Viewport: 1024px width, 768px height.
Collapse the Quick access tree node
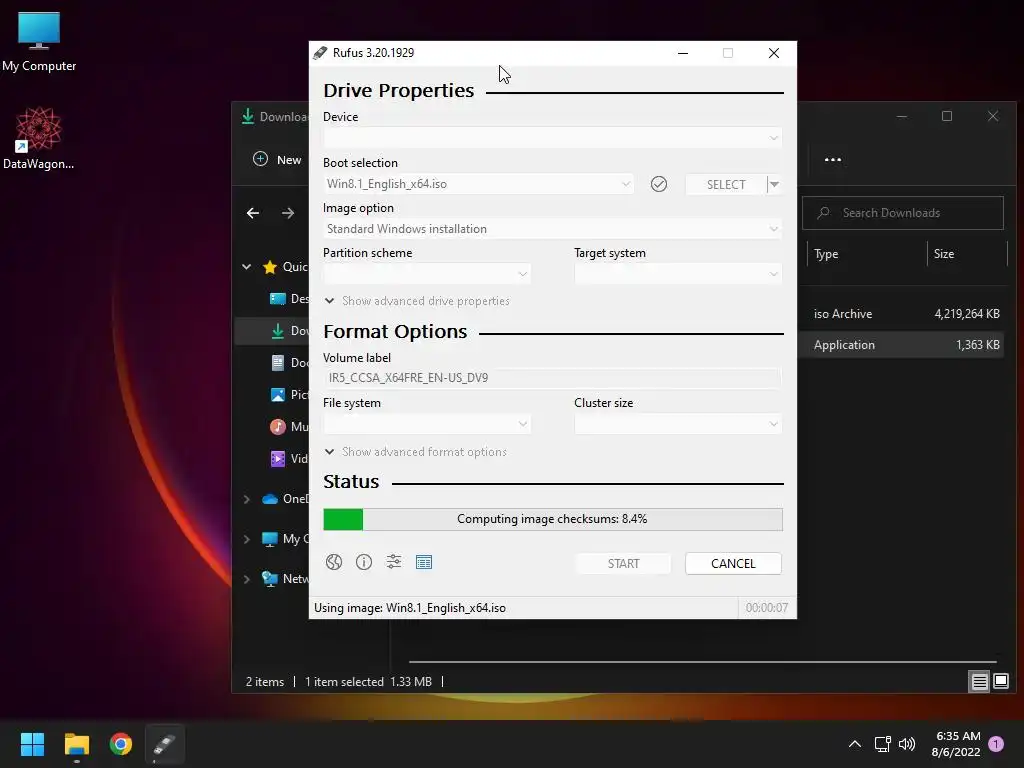point(247,266)
